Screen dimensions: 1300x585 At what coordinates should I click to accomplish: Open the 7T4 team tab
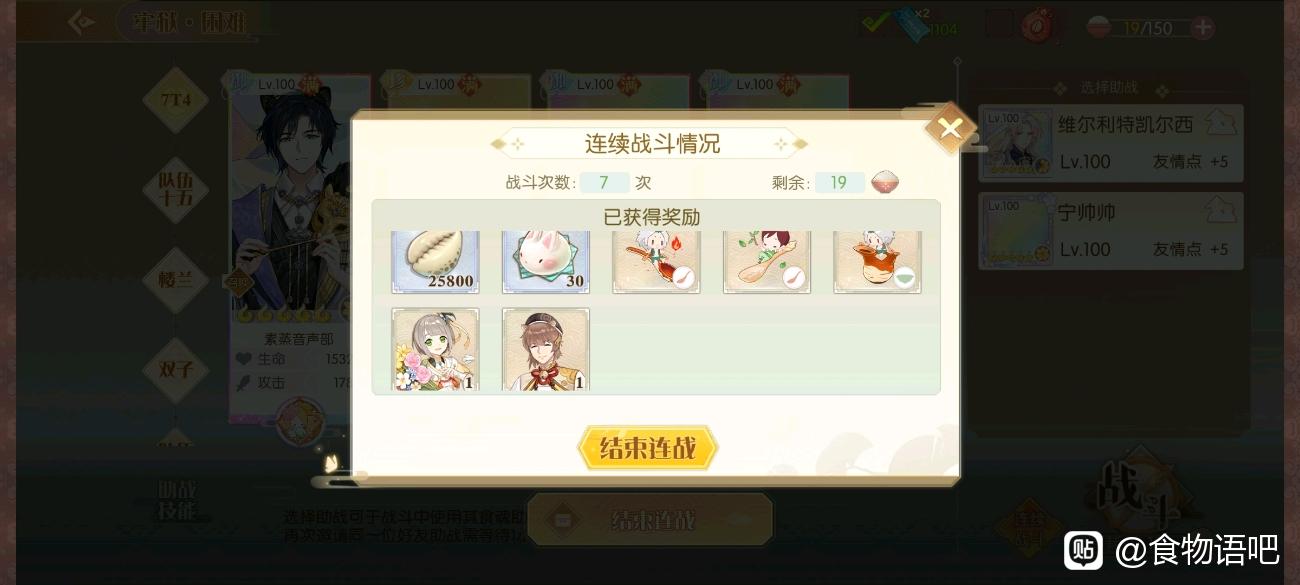[175, 100]
